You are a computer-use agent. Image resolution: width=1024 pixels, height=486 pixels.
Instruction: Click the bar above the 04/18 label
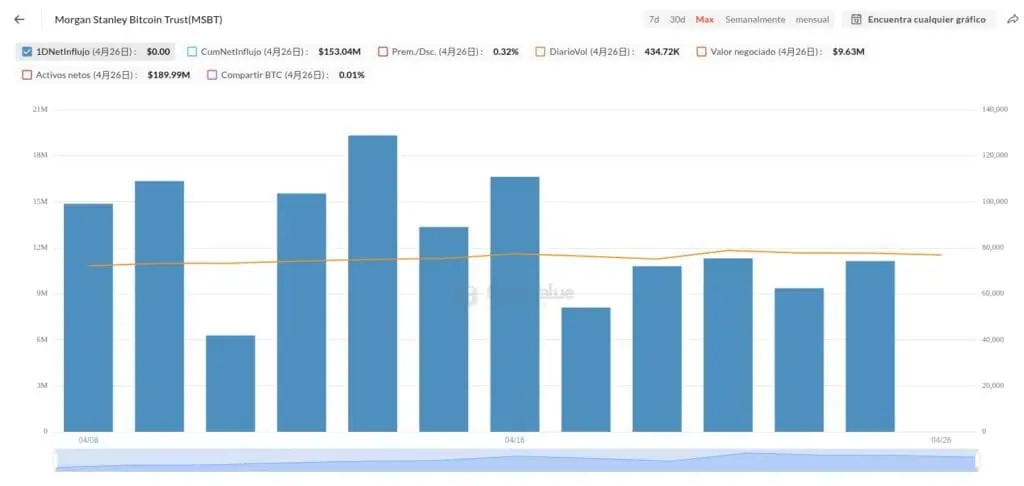click(515, 304)
